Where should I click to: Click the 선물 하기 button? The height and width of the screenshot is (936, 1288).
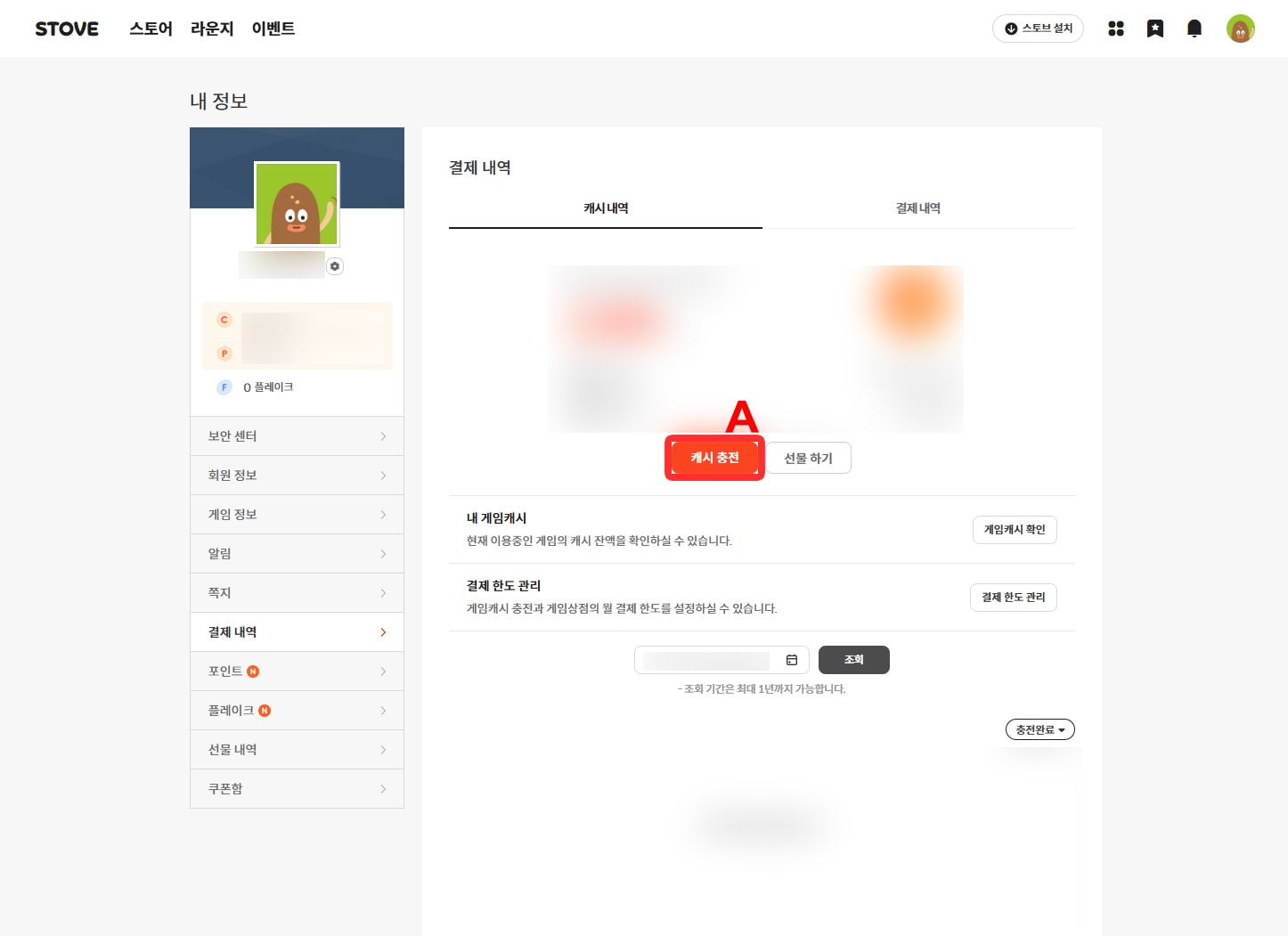[x=808, y=458]
